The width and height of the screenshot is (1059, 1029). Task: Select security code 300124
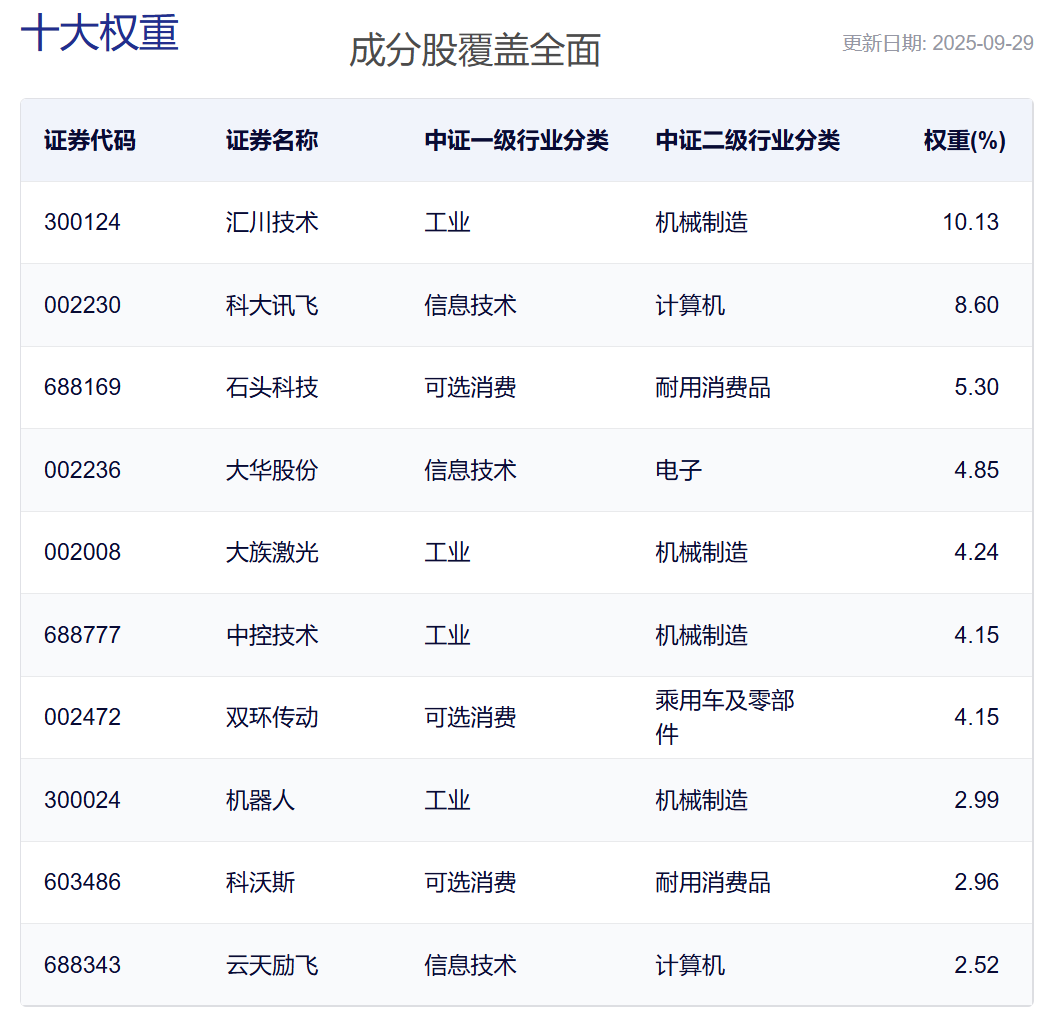click(82, 222)
